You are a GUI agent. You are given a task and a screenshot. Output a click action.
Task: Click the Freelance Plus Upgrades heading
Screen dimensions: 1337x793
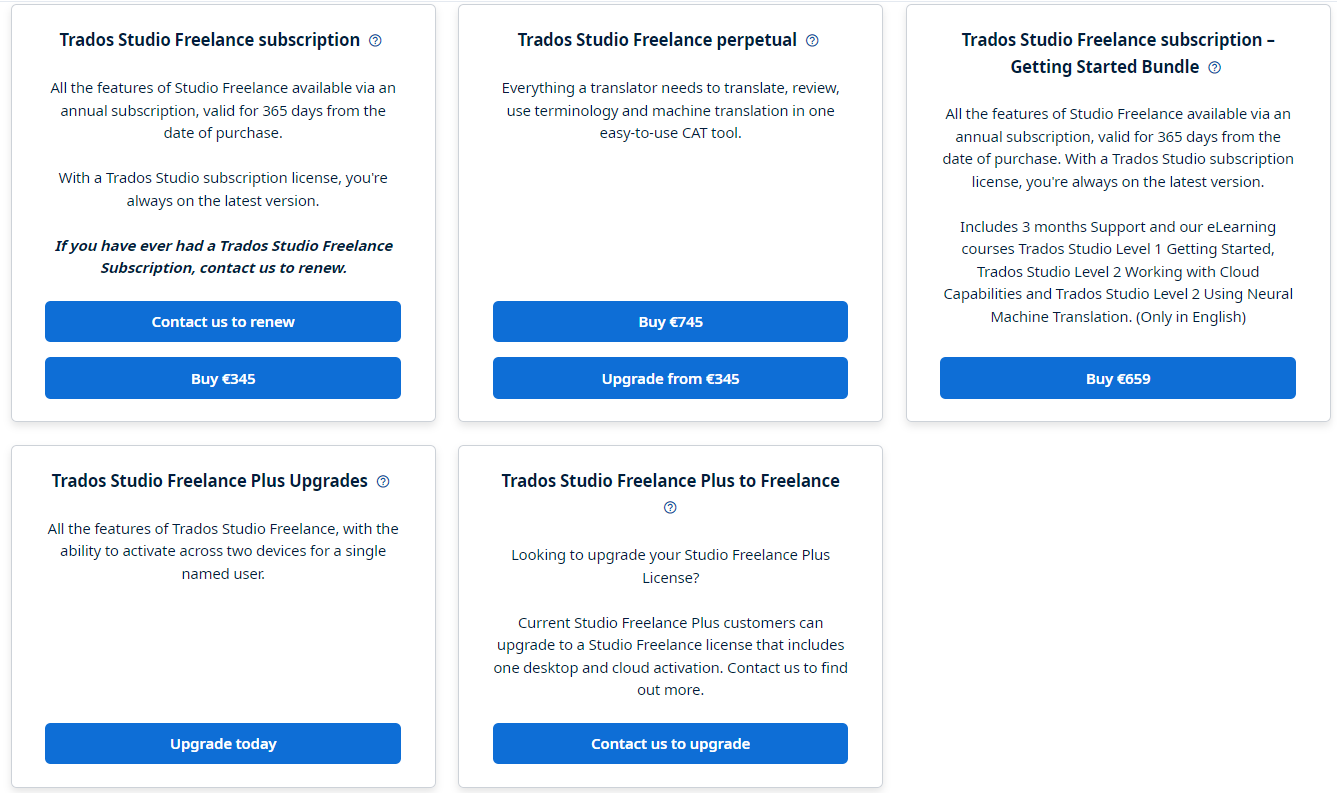coord(210,481)
